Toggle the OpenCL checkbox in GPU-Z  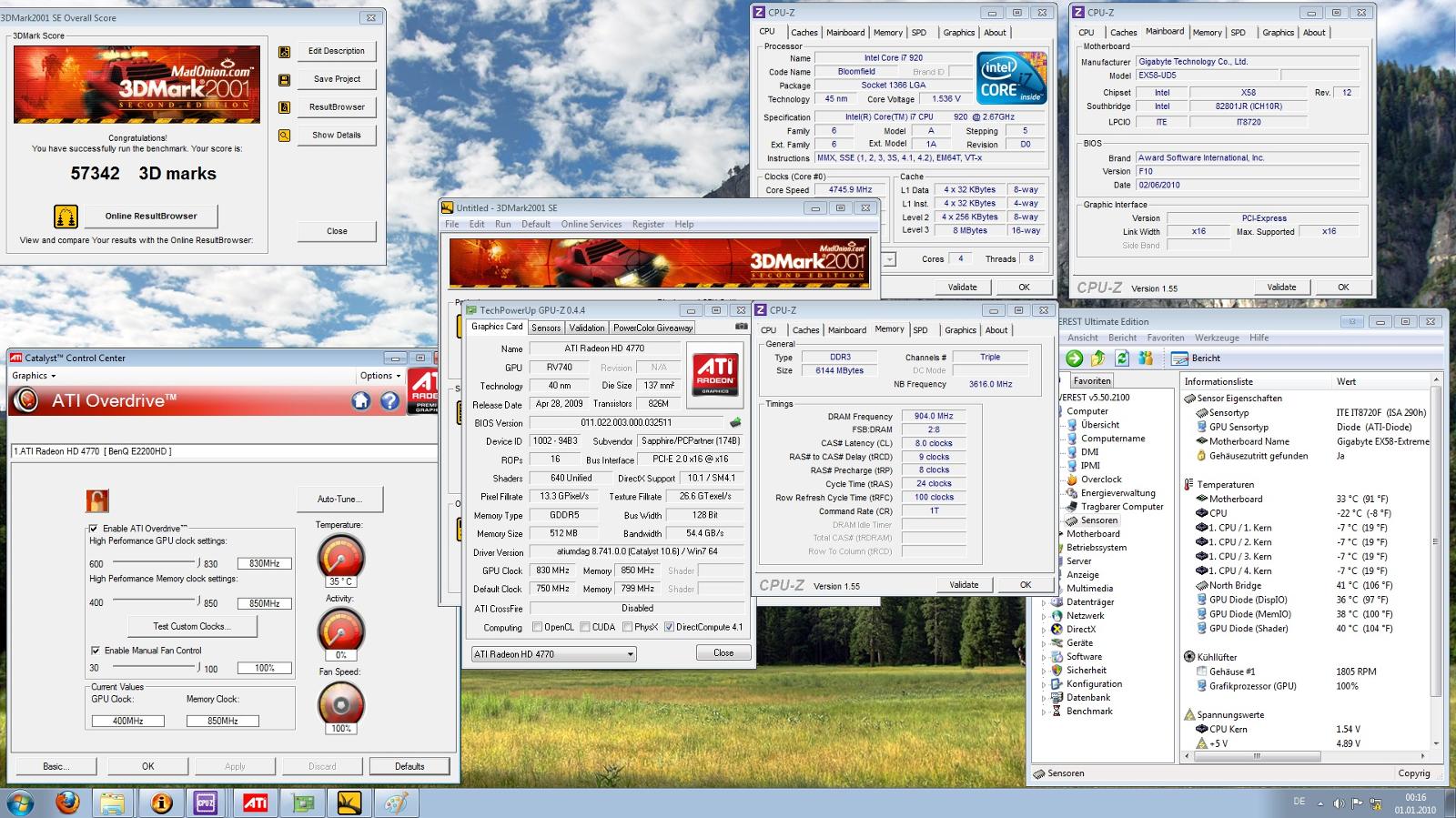pos(537,627)
